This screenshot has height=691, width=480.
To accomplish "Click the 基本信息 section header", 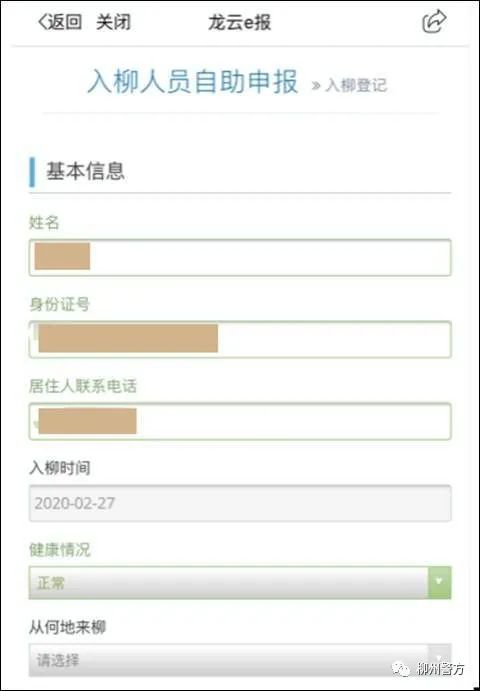I will [x=86, y=171].
